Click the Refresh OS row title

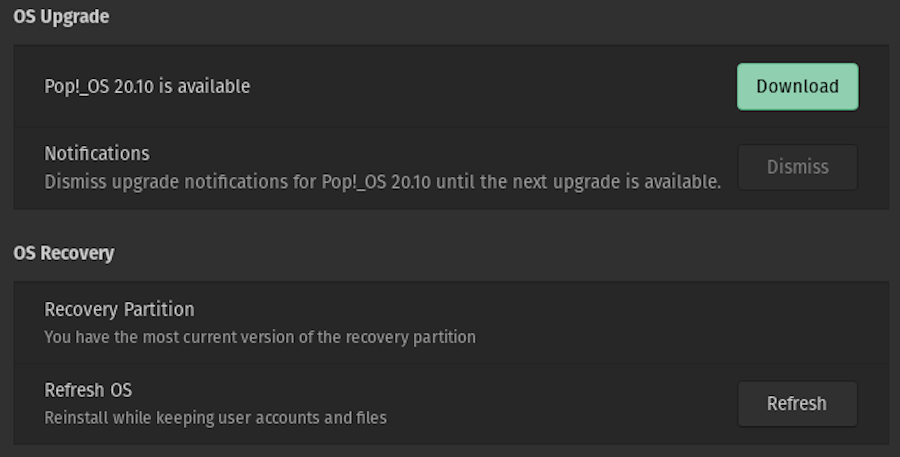tap(88, 390)
